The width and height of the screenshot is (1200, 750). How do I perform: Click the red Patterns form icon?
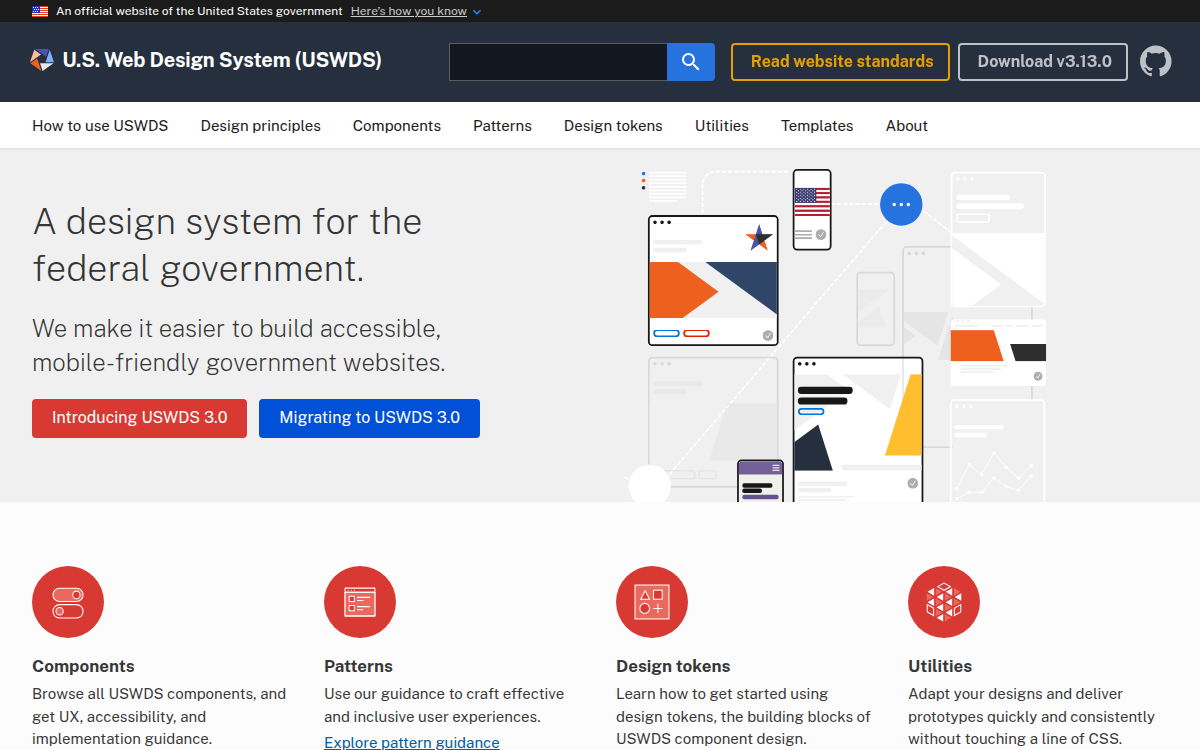click(360, 602)
